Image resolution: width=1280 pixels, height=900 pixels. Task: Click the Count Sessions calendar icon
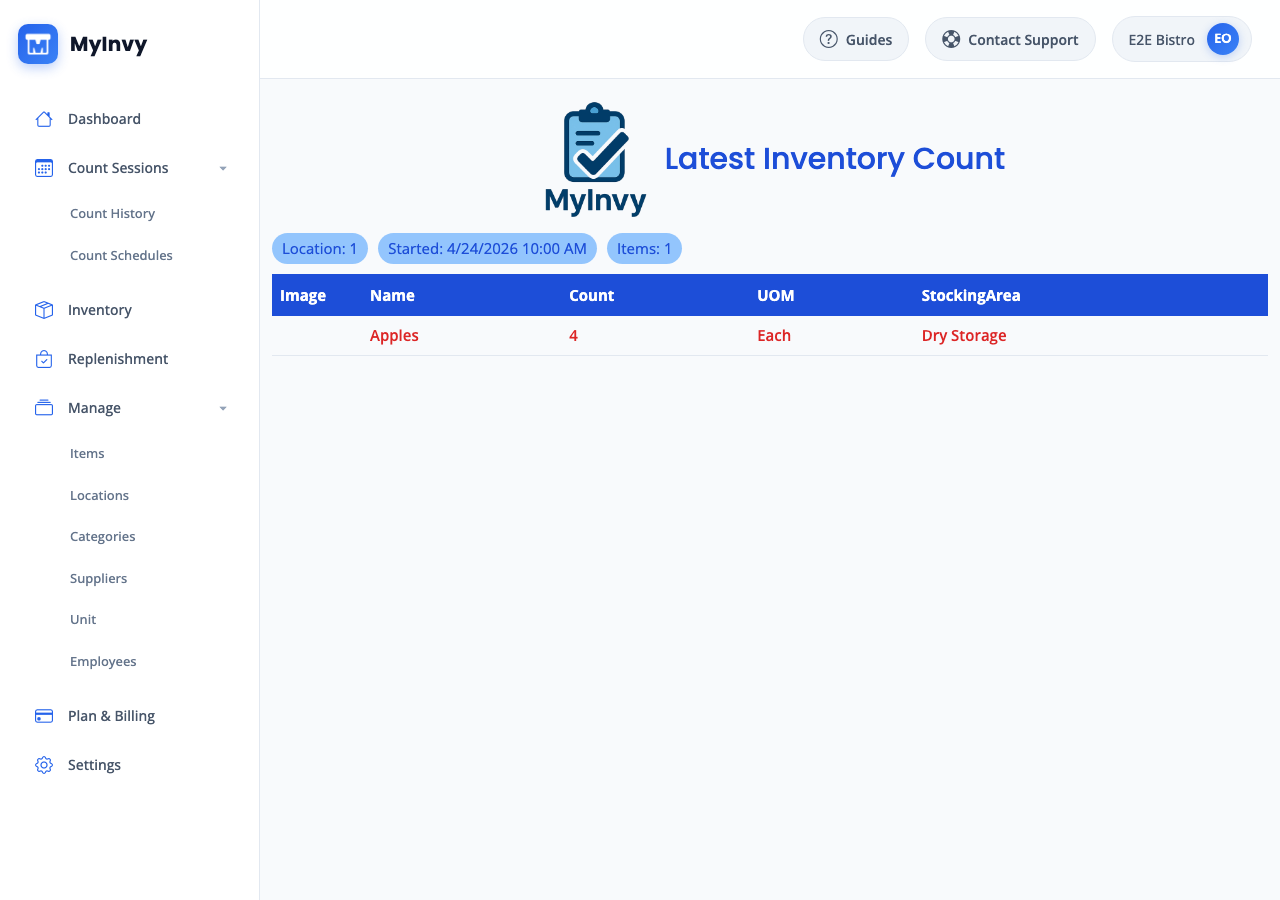(44, 168)
